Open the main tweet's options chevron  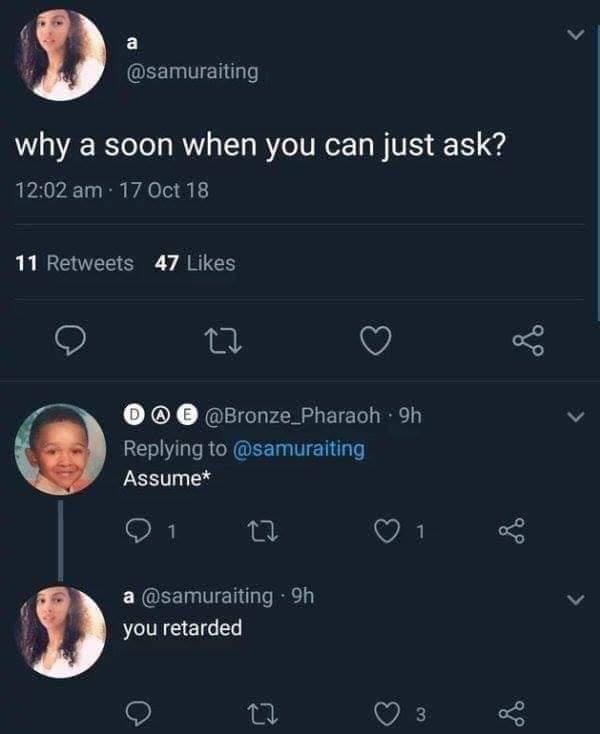[x=573, y=36]
